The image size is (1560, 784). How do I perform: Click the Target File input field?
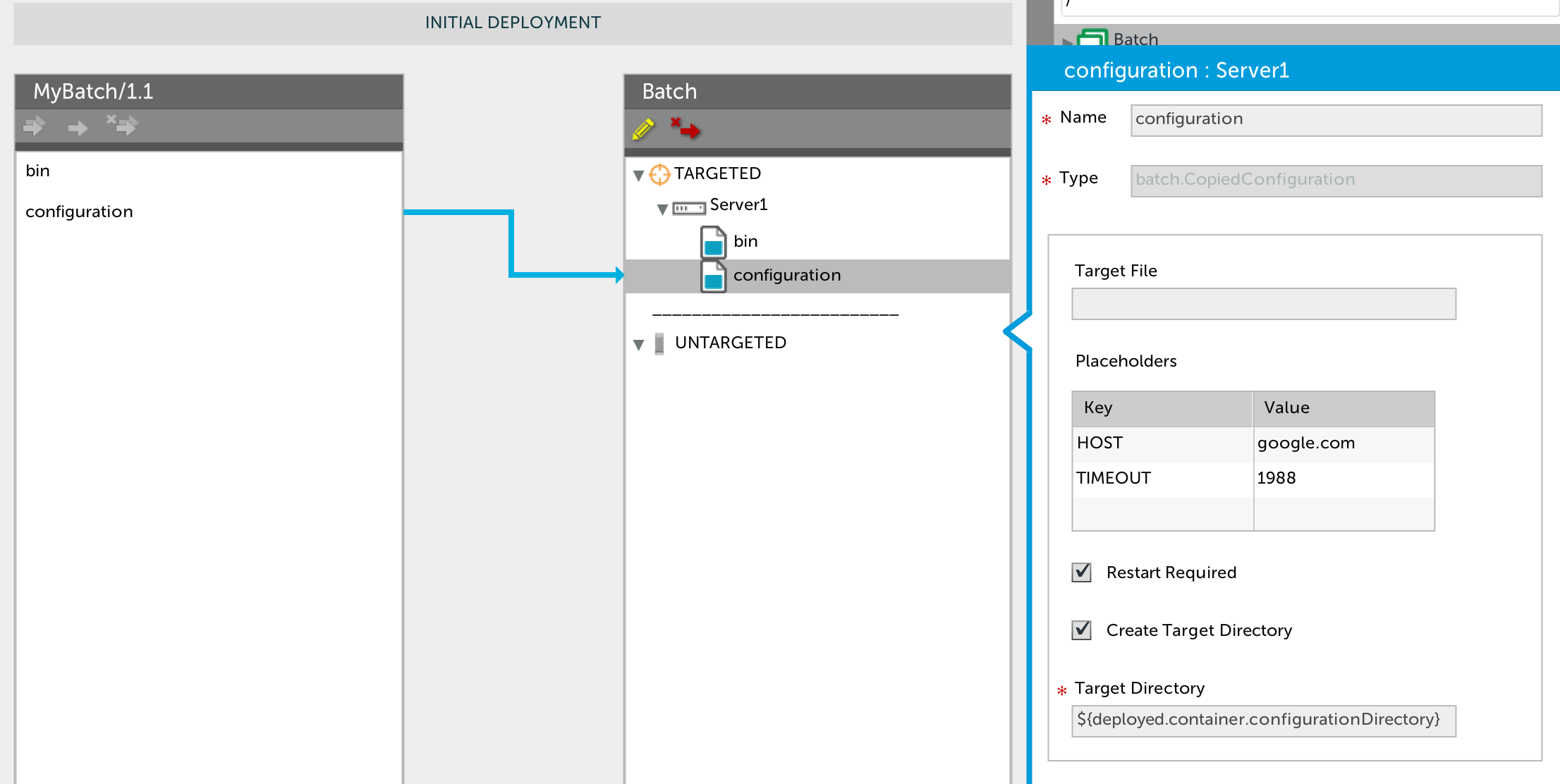(1263, 304)
